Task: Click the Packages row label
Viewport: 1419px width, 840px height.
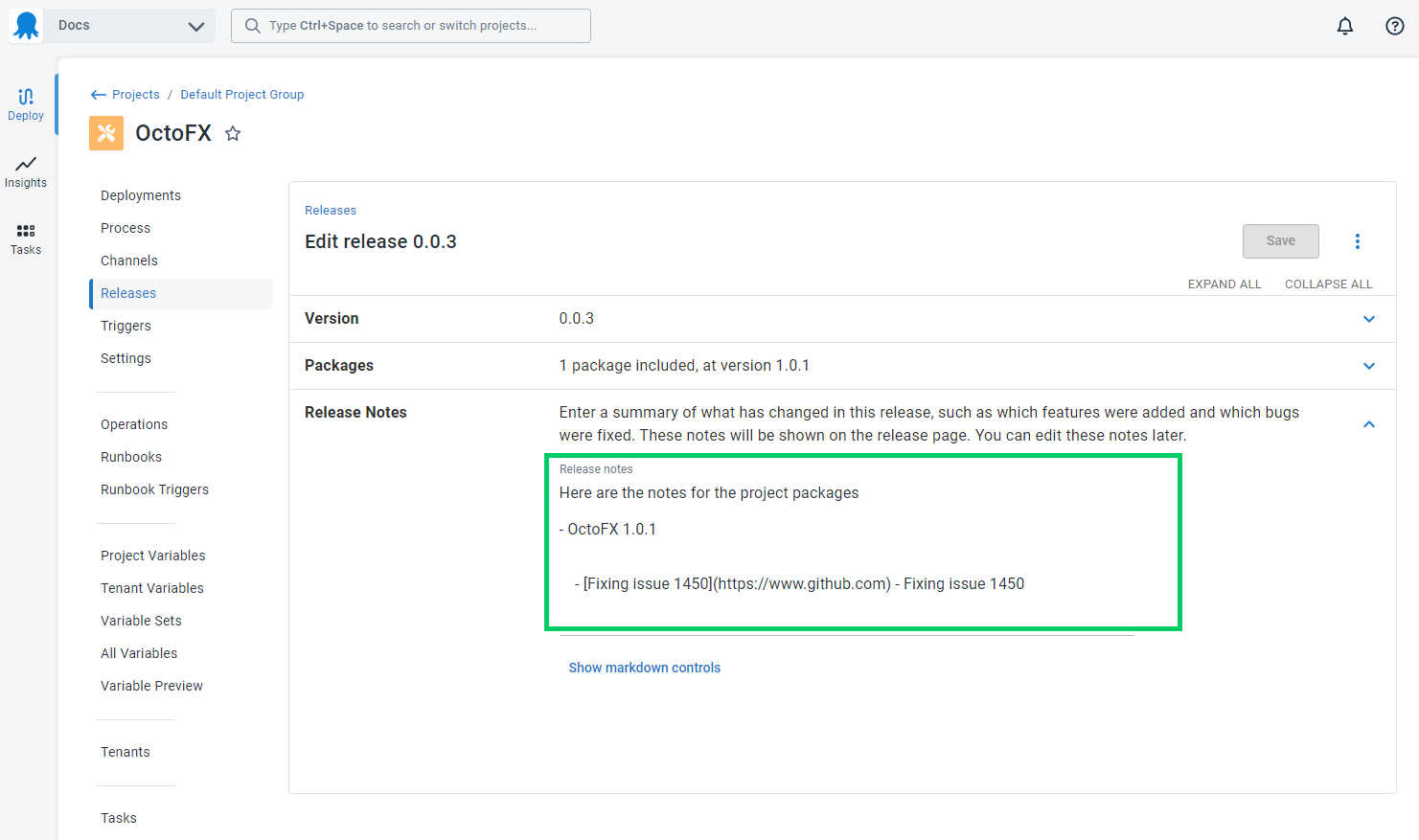Action: pos(339,366)
